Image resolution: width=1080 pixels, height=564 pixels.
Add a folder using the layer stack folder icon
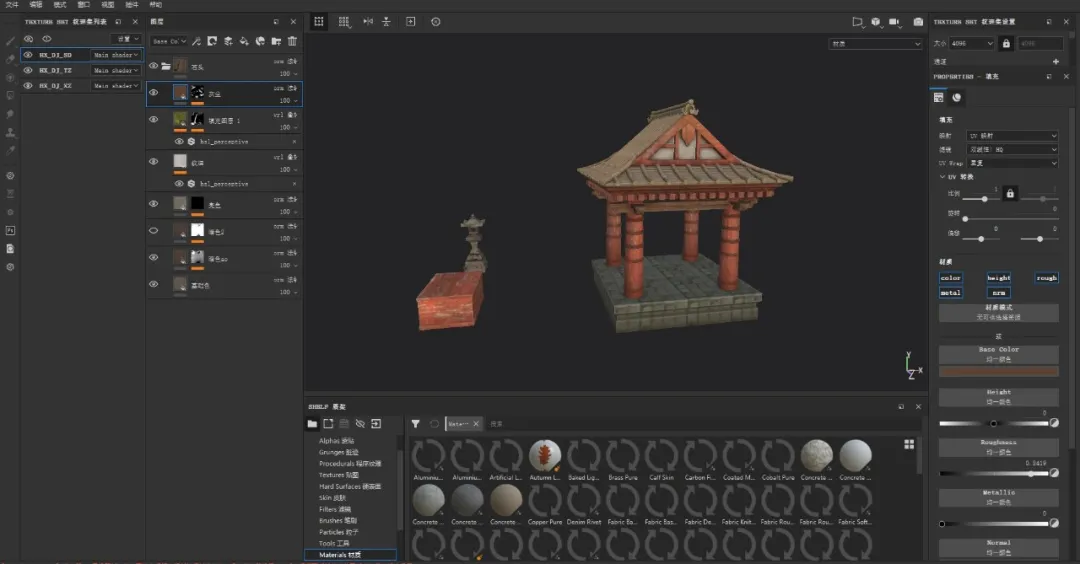tap(276, 41)
